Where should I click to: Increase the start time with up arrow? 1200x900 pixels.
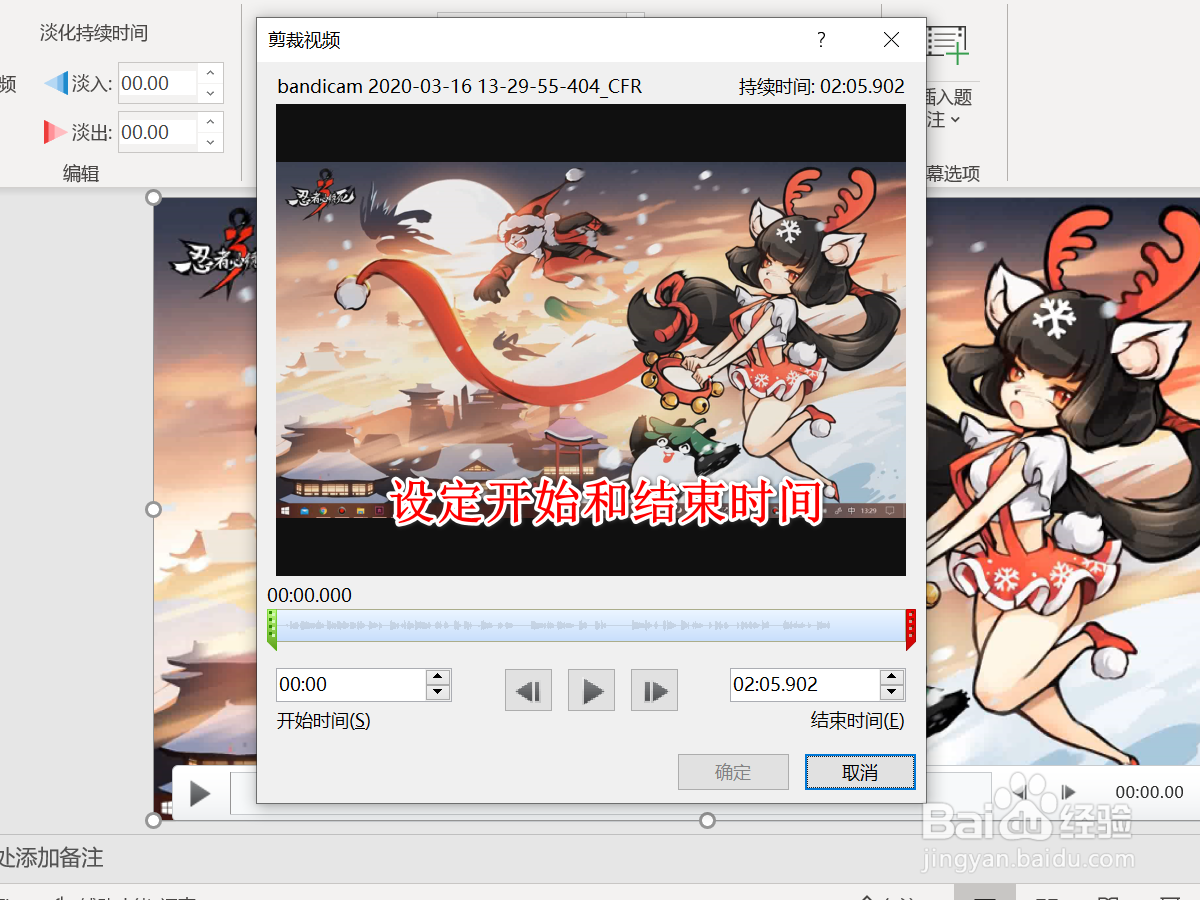[x=439, y=677]
